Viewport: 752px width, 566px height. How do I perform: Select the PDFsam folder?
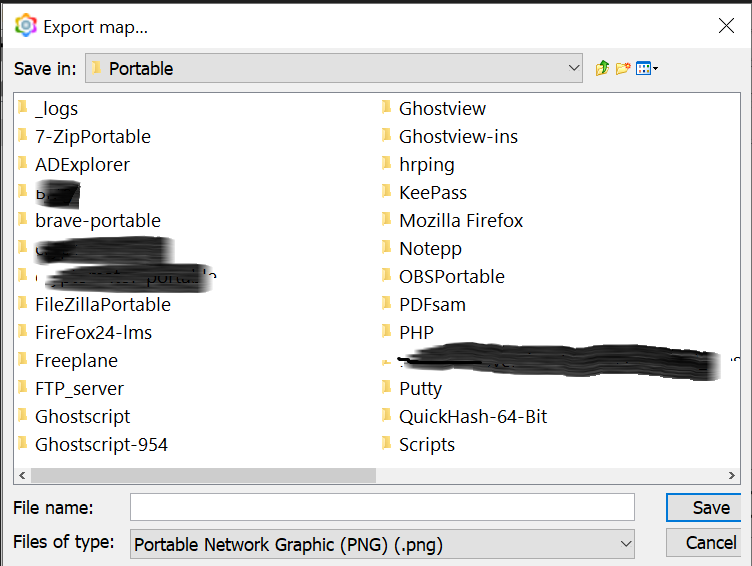tap(432, 305)
